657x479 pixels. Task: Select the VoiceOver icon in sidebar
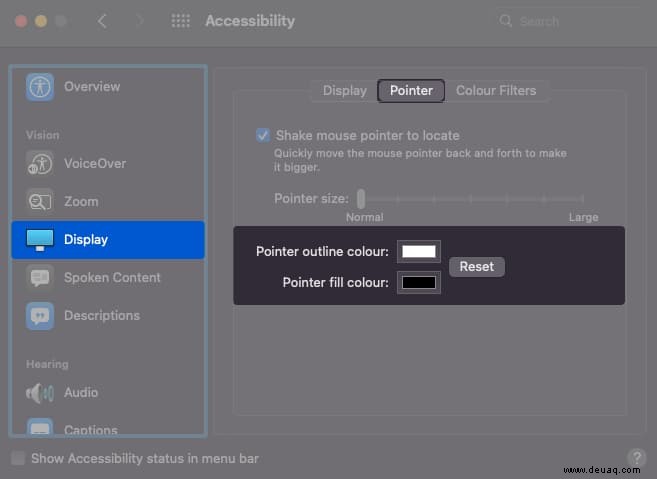(40, 163)
